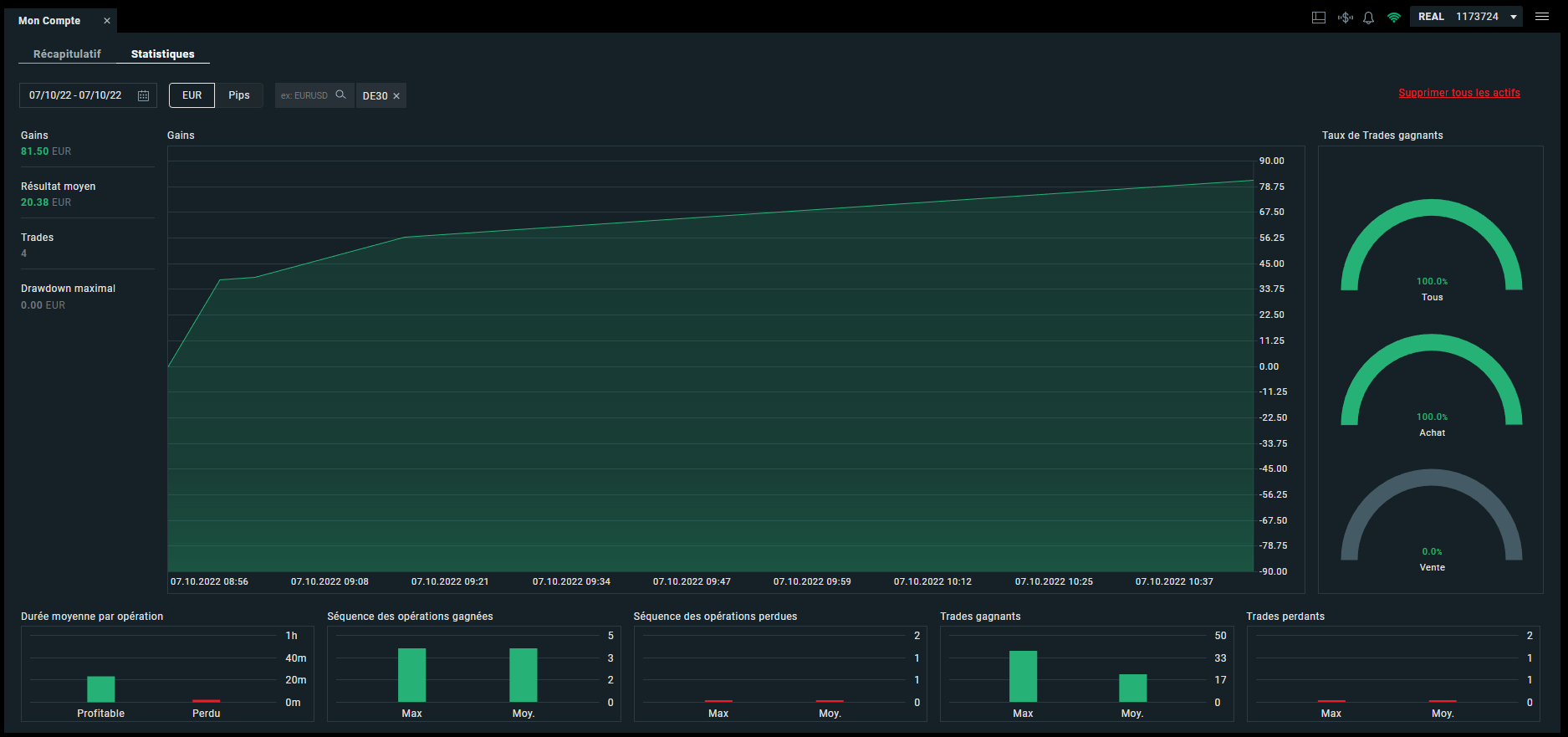1568x737 pixels.
Task: Switch results display to EUR
Action: (192, 95)
